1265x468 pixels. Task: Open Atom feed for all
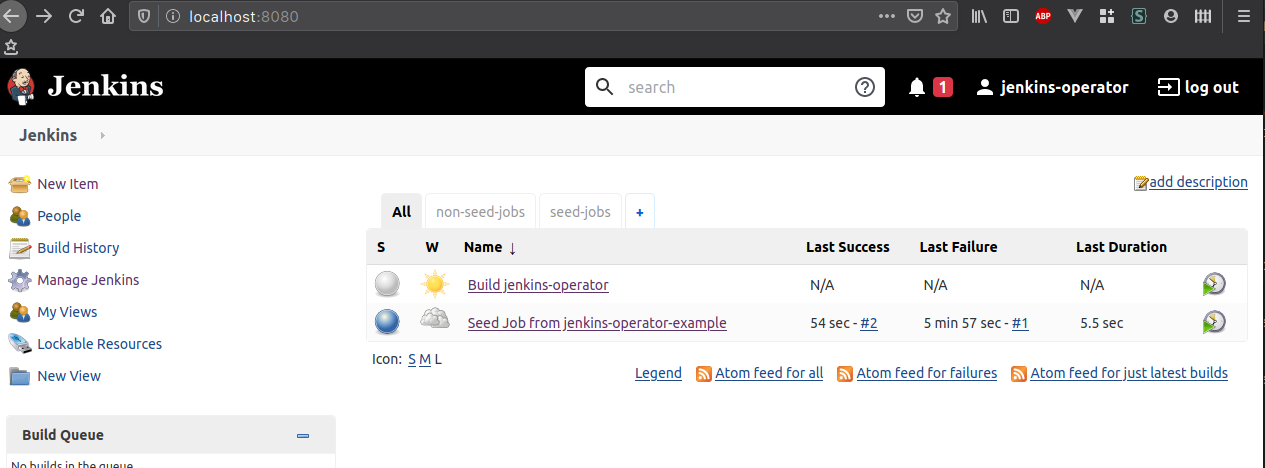[769, 373]
